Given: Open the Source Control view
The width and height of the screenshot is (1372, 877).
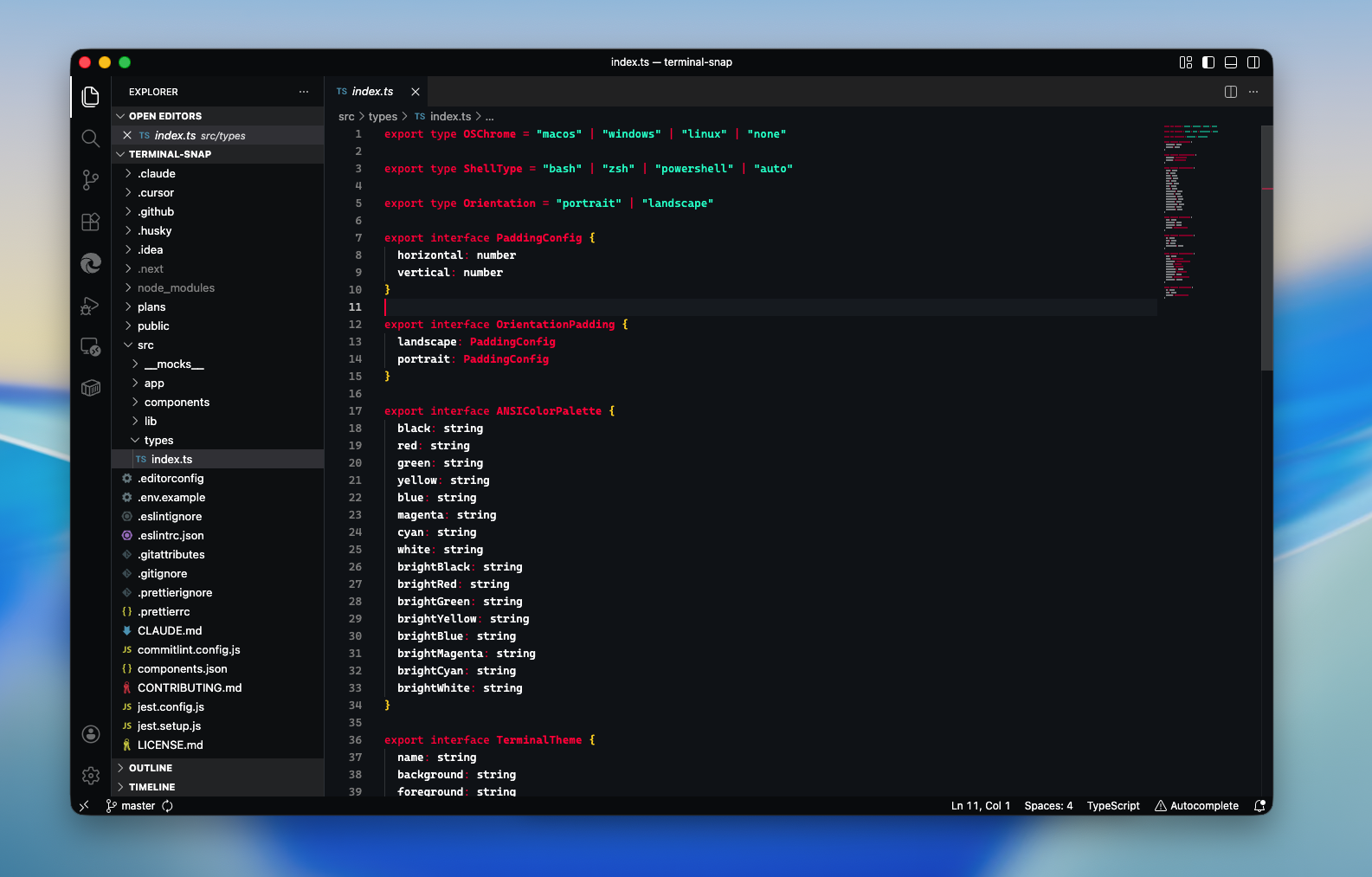Looking at the screenshot, I should pyautogui.click(x=91, y=180).
